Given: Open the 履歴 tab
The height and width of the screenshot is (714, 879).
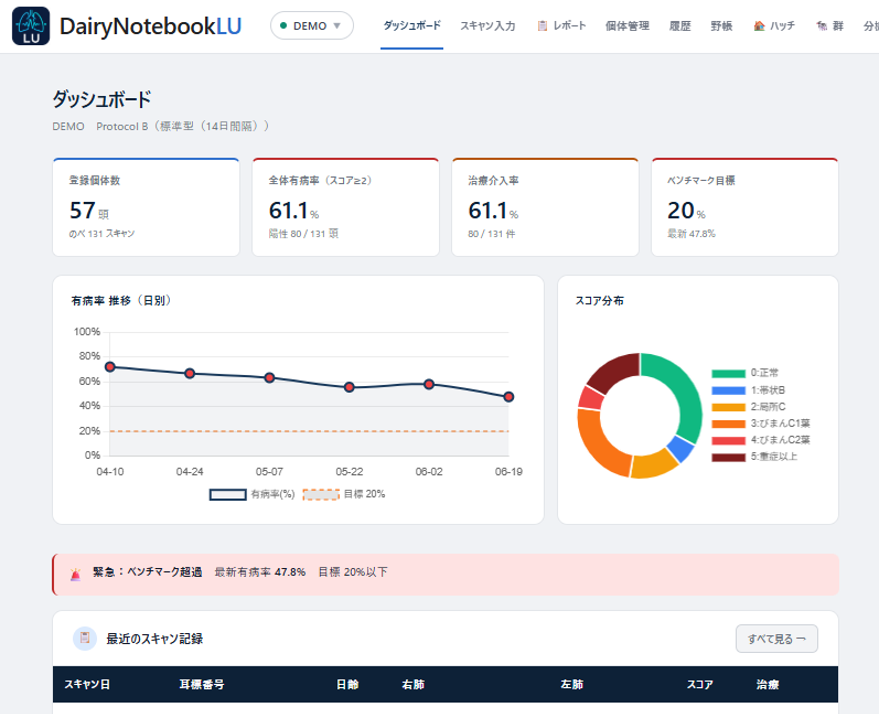Looking at the screenshot, I should (x=680, y=26).
